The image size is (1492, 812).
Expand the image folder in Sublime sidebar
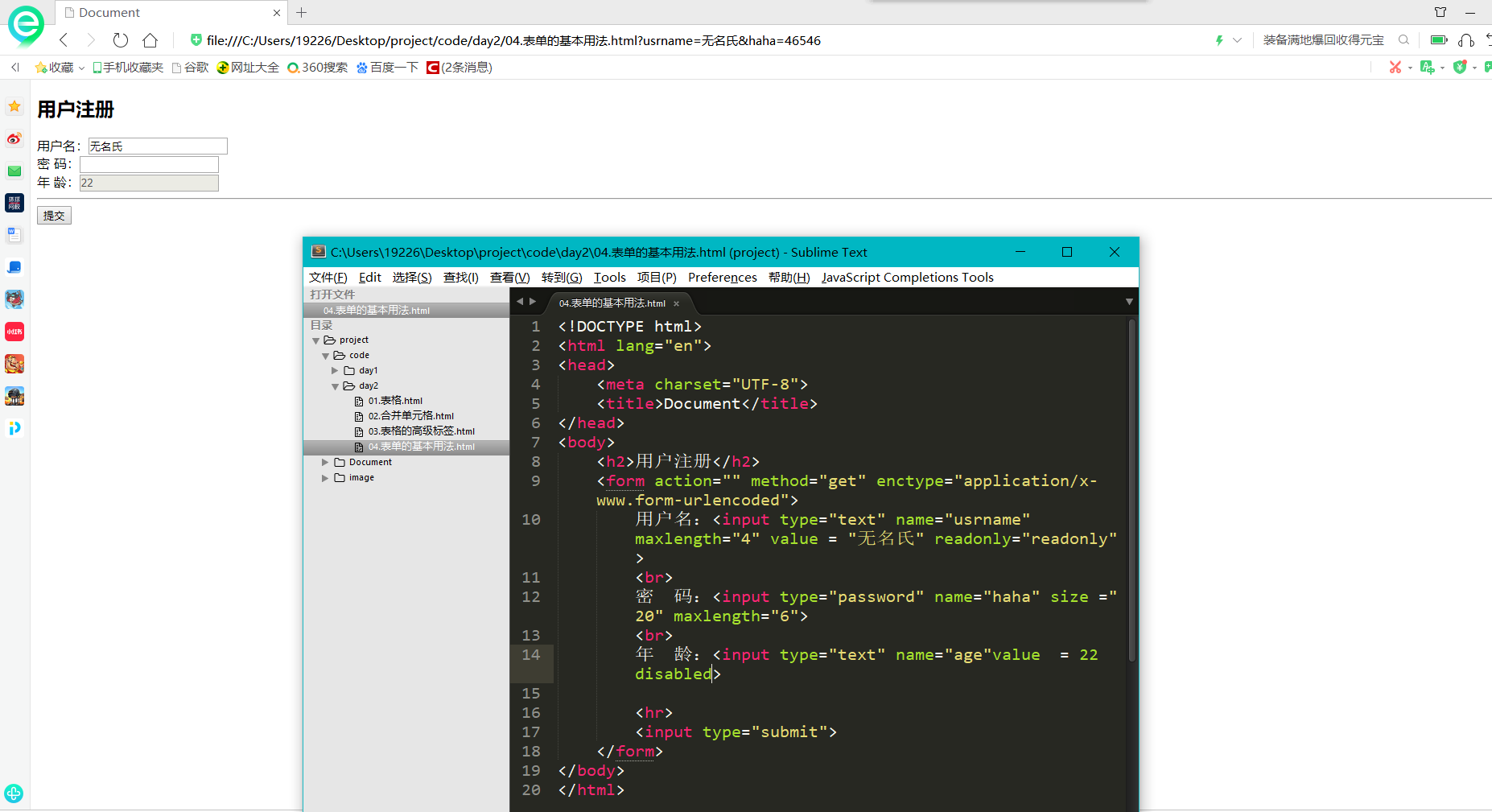tap(325, 478)
